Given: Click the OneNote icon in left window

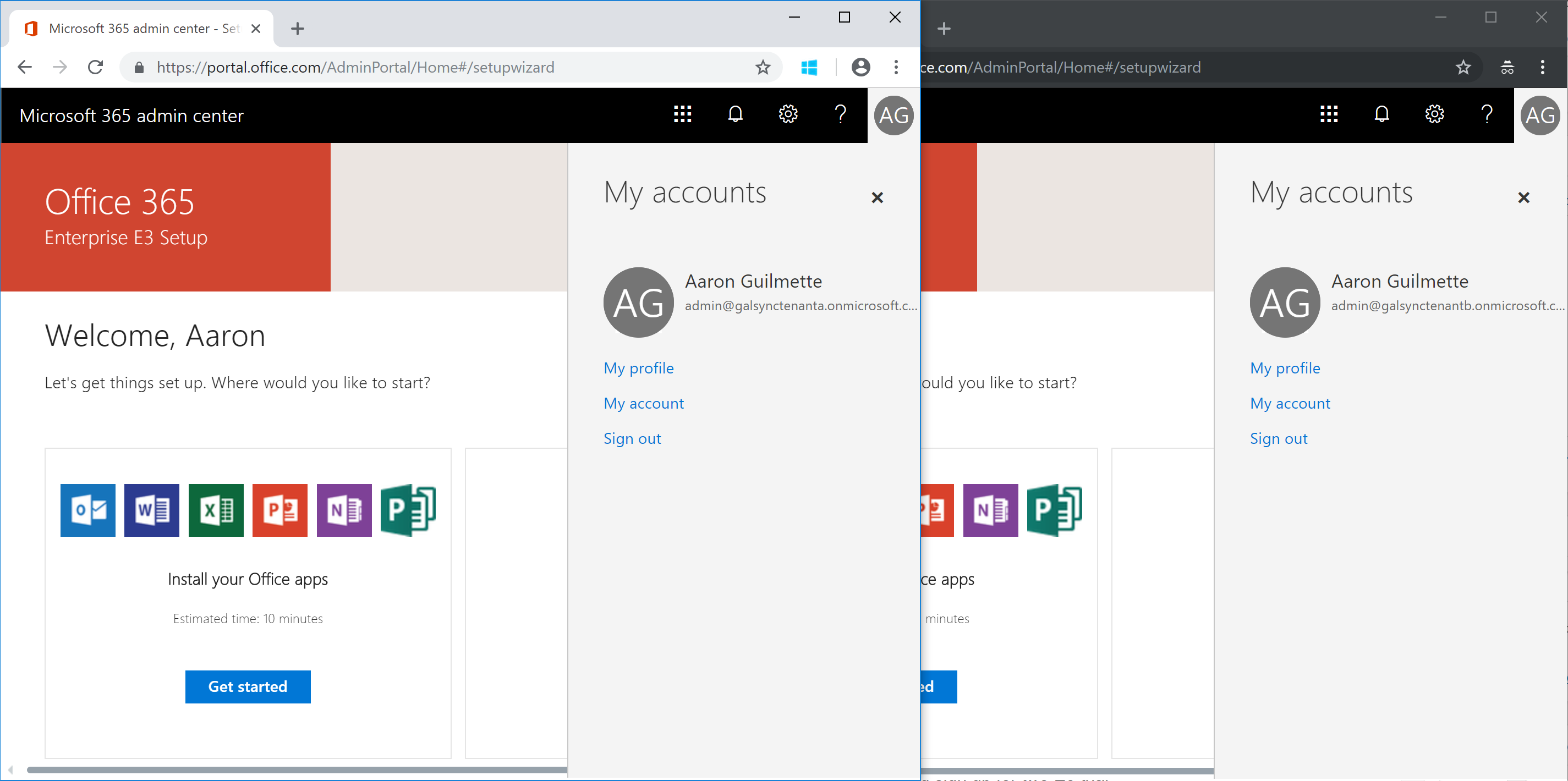Looking at the screenshot, I should click(x=344, y=510).
